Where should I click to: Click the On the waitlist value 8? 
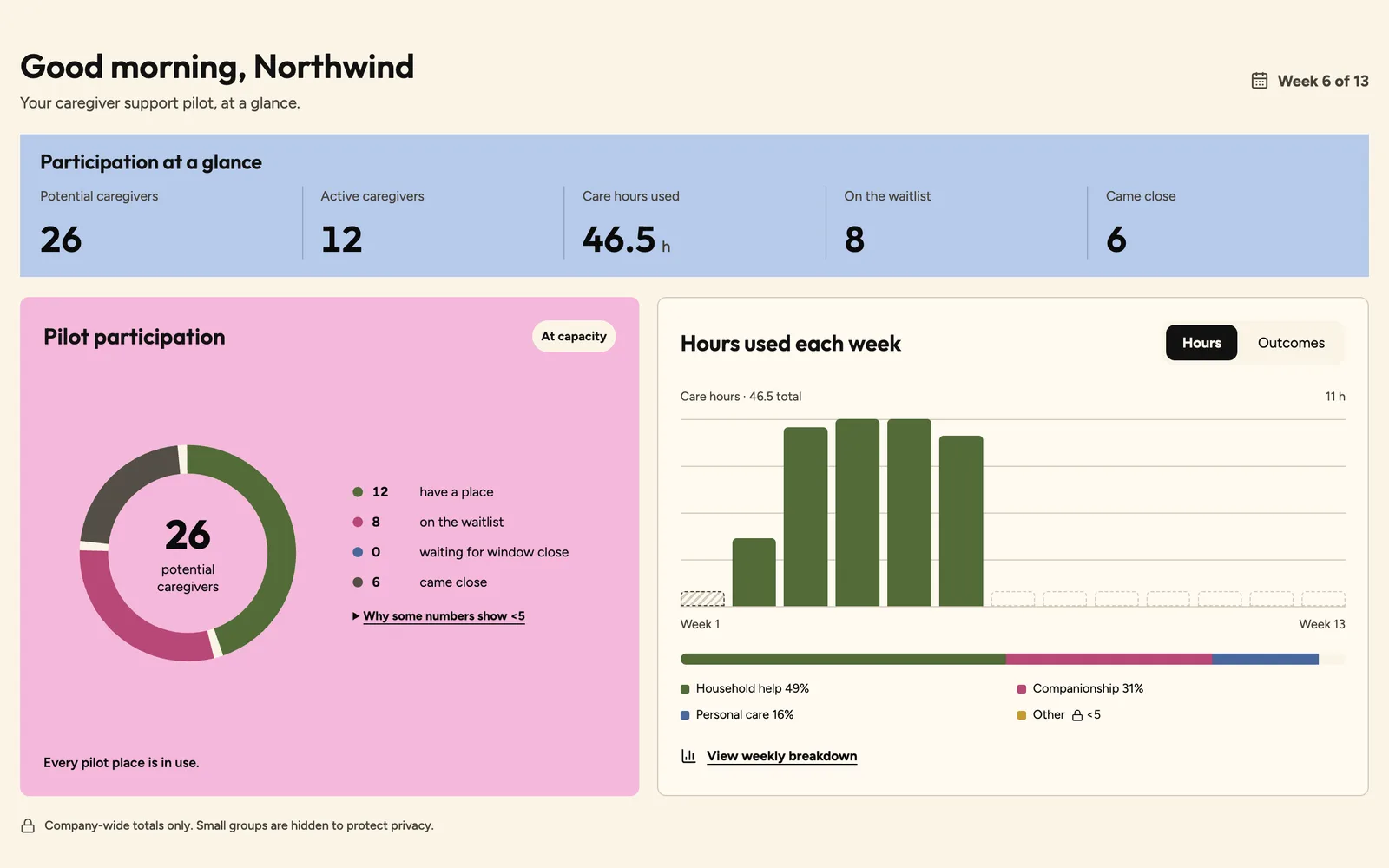coord(854,240)
